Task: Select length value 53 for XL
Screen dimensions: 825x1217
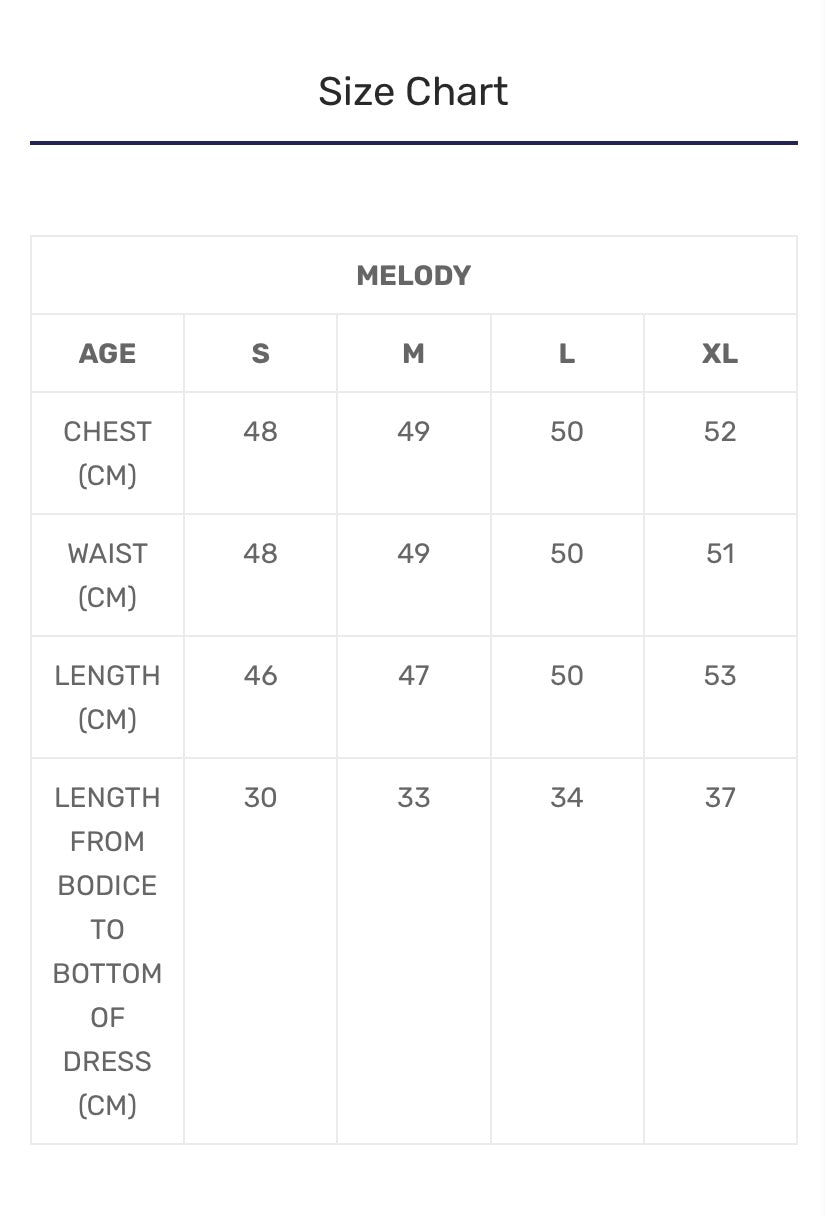Action: tap(720, 676)
